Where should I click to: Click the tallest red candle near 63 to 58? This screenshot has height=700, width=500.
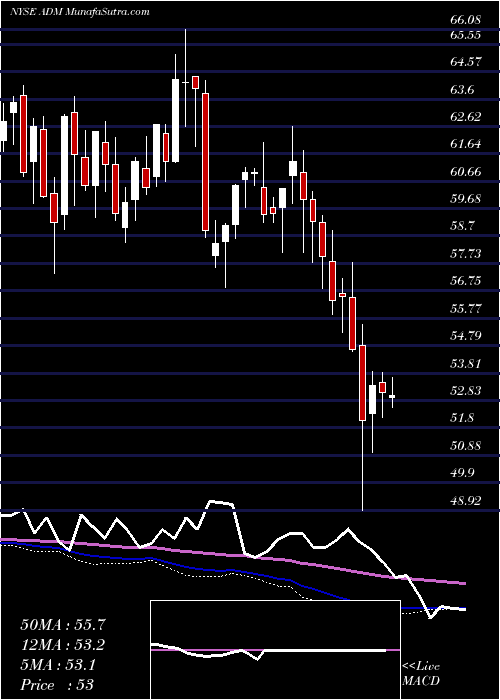click(205, 162)
